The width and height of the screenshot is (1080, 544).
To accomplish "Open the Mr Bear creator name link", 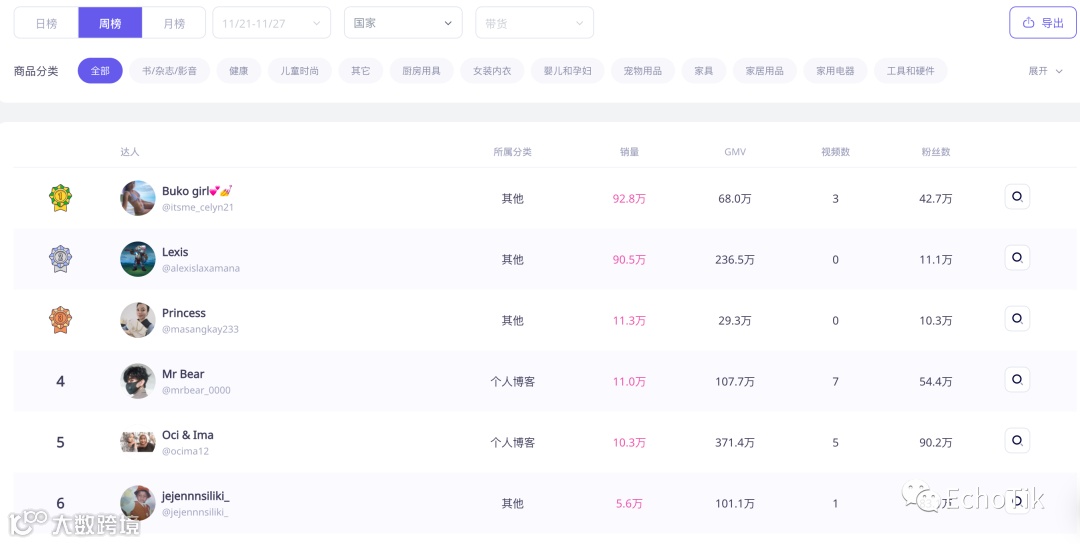I will click(x=183, y=374).
